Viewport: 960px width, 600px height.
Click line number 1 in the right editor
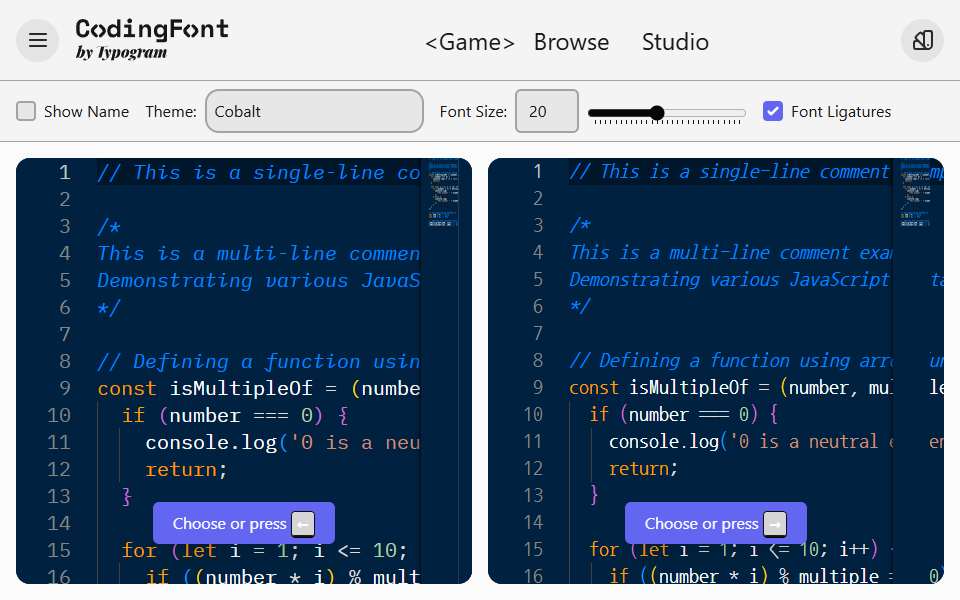(x=538, y=171)
